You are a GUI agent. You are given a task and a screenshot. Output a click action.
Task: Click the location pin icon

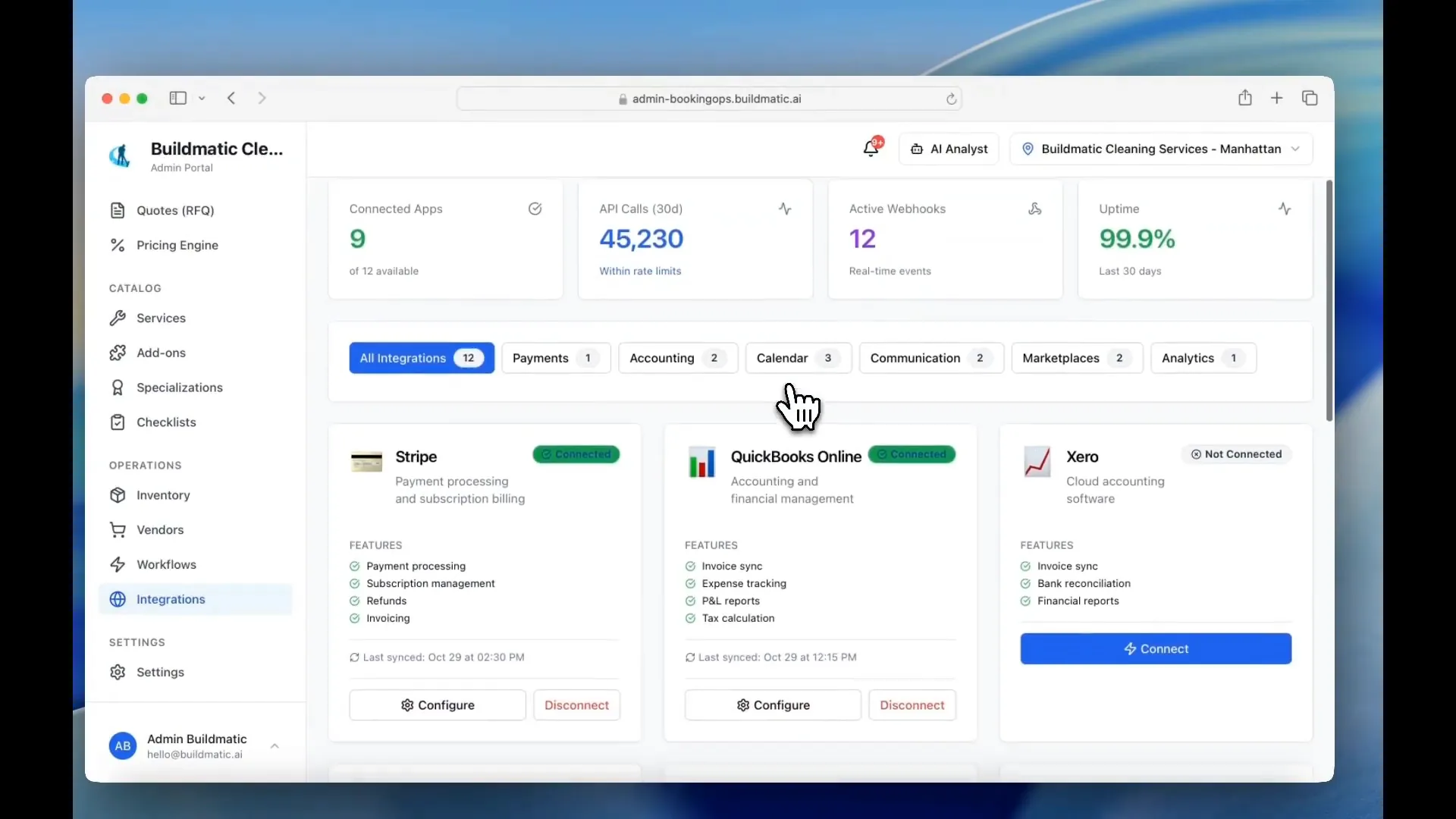tap(1028, 149)
